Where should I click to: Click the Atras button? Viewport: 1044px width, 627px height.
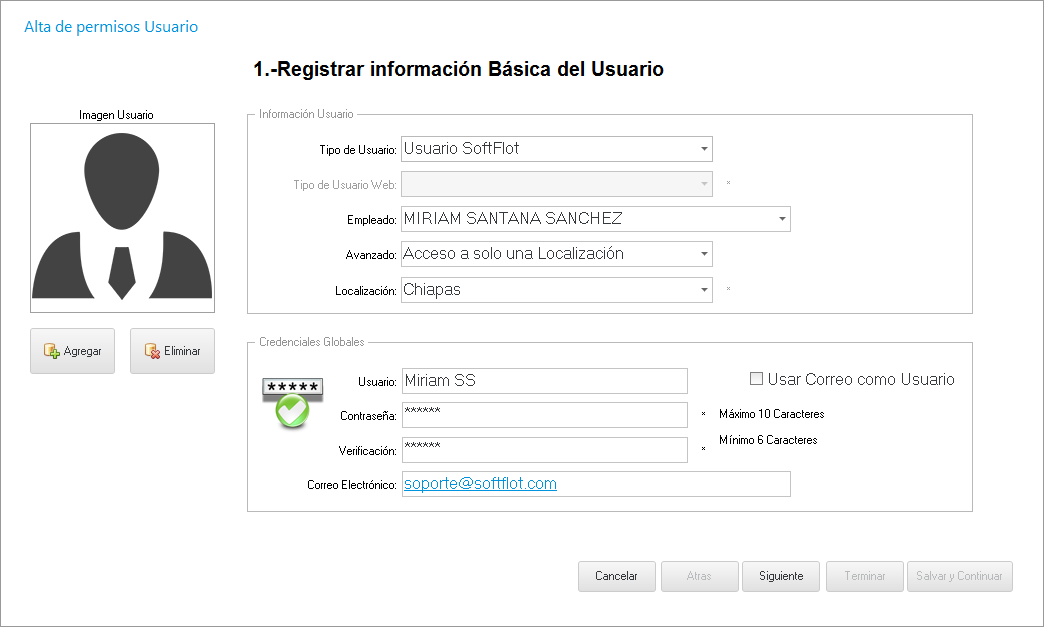pos(699,576)
